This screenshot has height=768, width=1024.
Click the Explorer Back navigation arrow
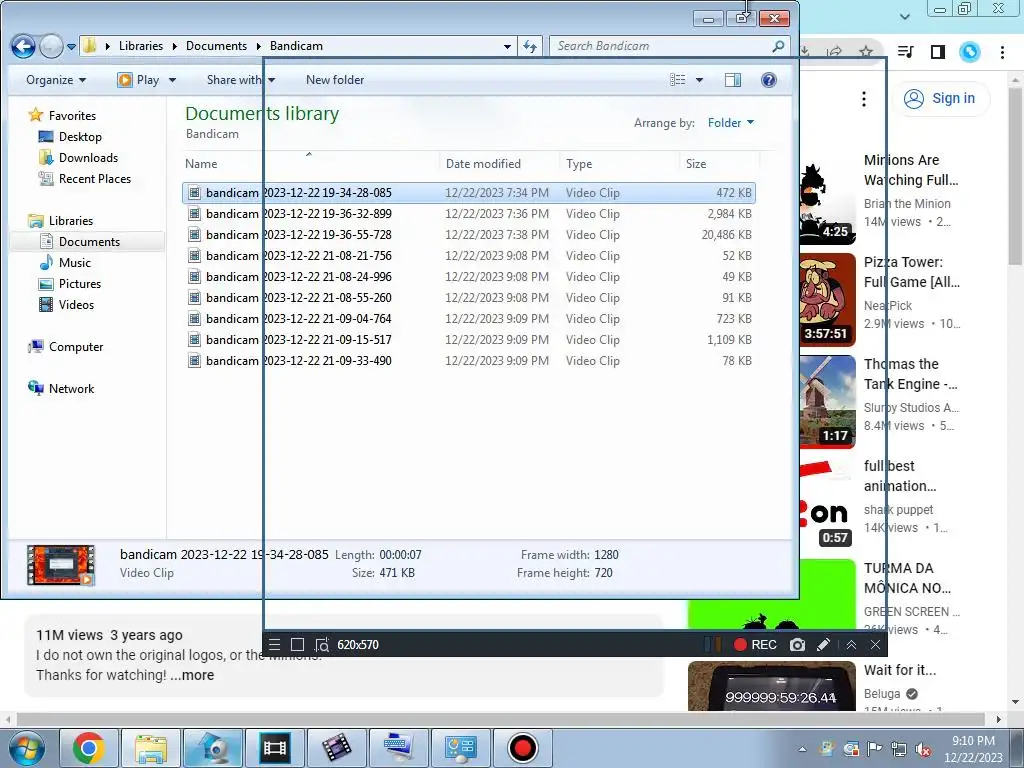point(23,46)
